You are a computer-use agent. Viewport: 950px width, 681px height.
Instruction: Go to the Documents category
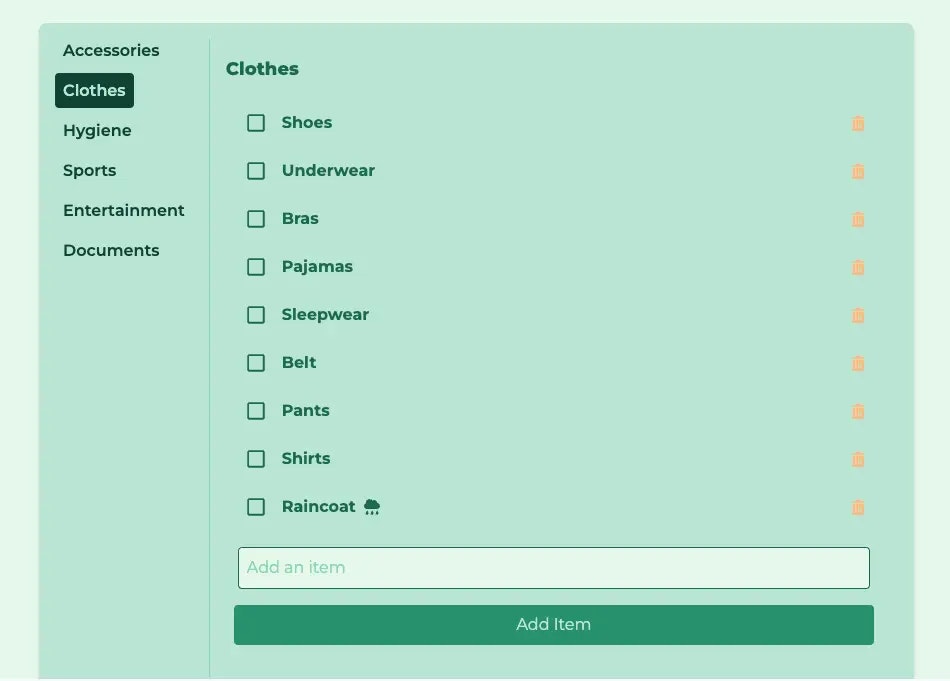coord(111,250)
